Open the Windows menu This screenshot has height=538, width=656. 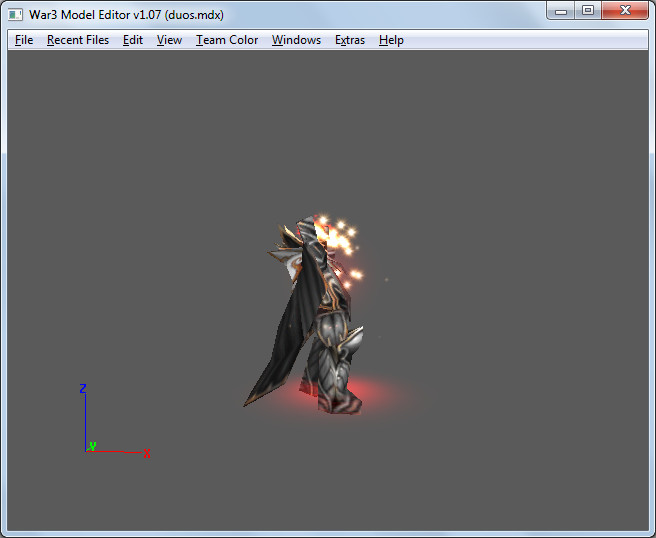[x=296, y=40]
